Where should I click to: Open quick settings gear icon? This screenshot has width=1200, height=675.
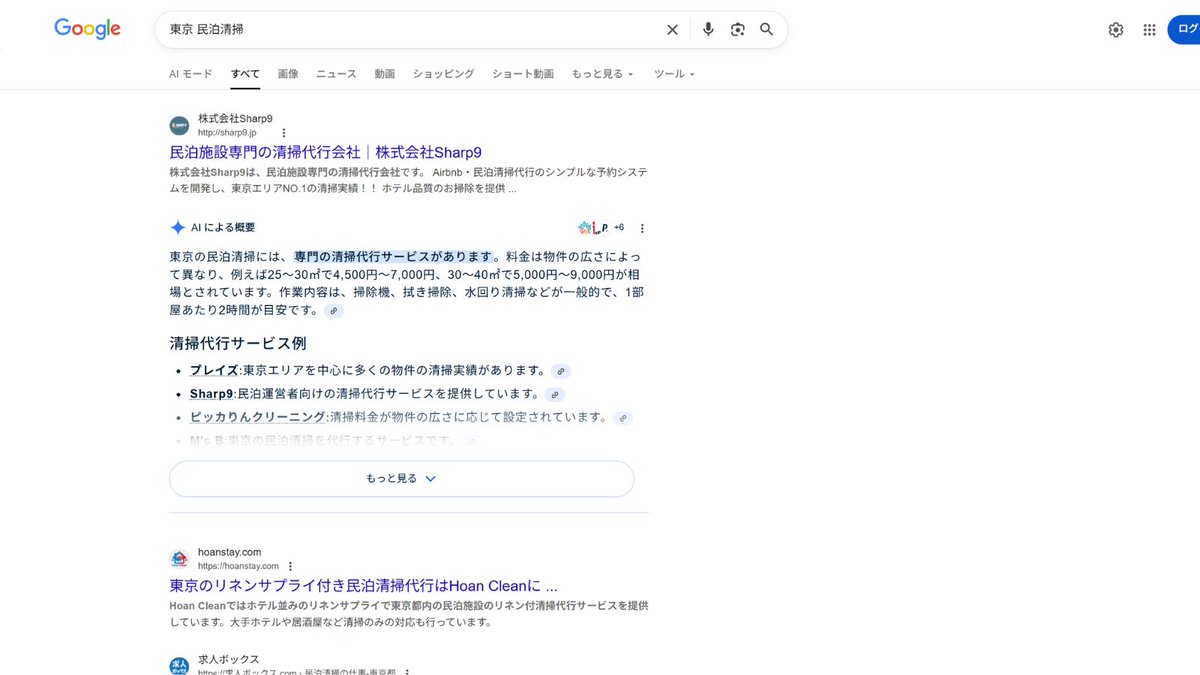1116,30
